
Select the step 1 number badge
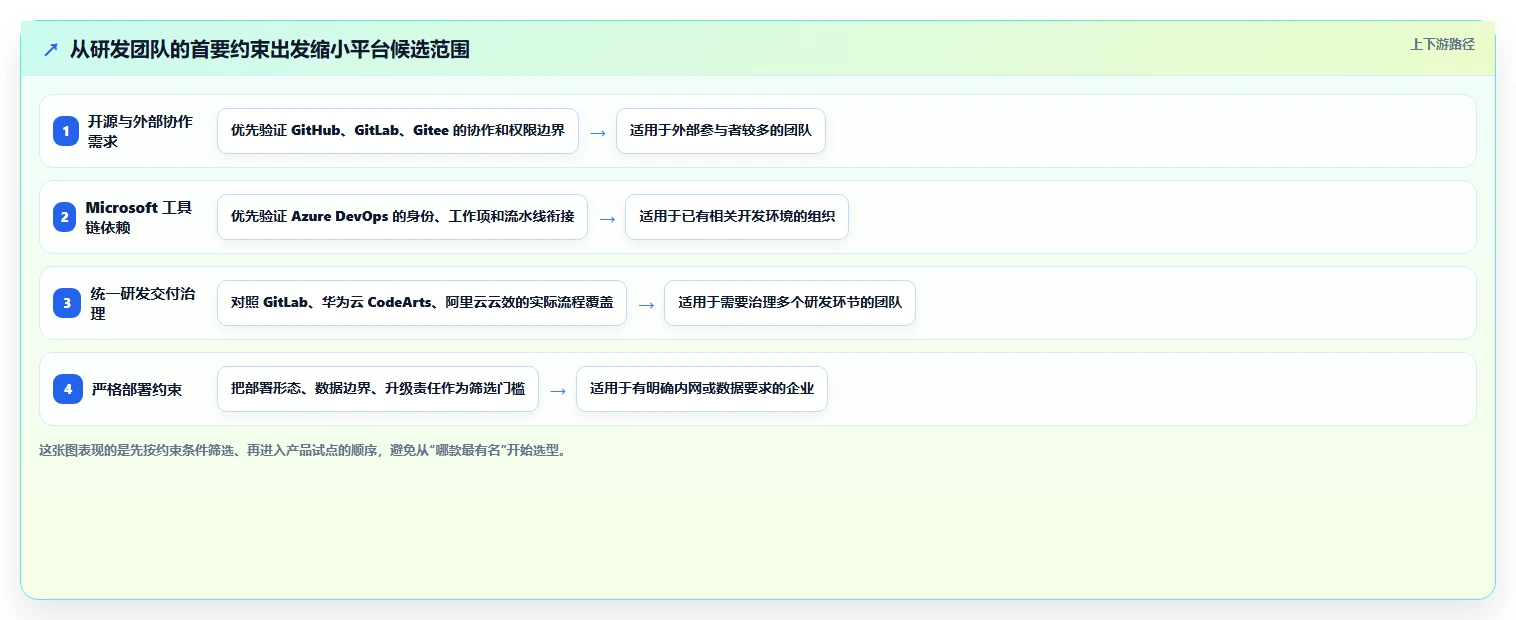66,131
